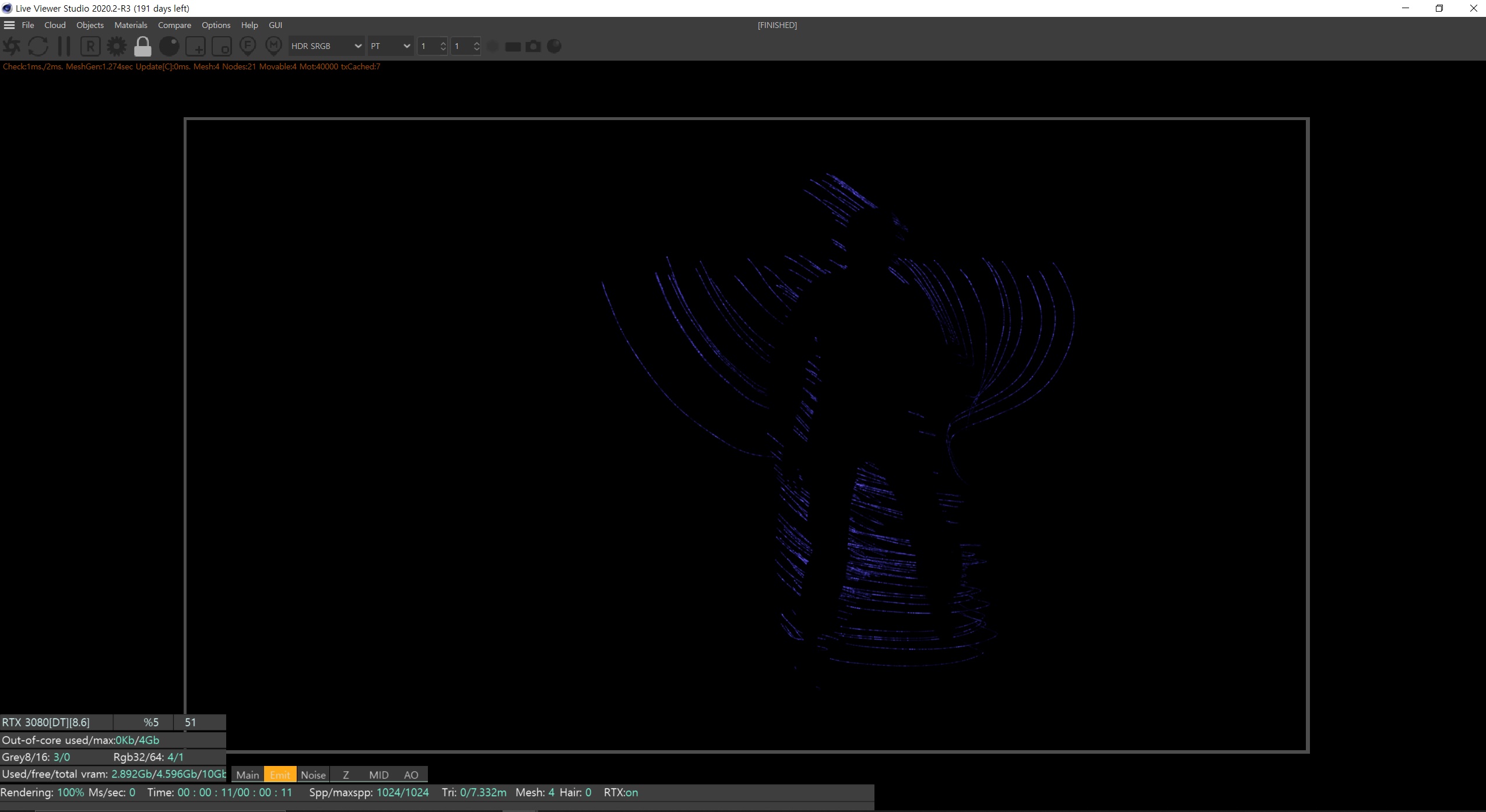Open render settings gear icon
Image resolution: width=1486 pixels, height=812 pixels.
[117, 46]
